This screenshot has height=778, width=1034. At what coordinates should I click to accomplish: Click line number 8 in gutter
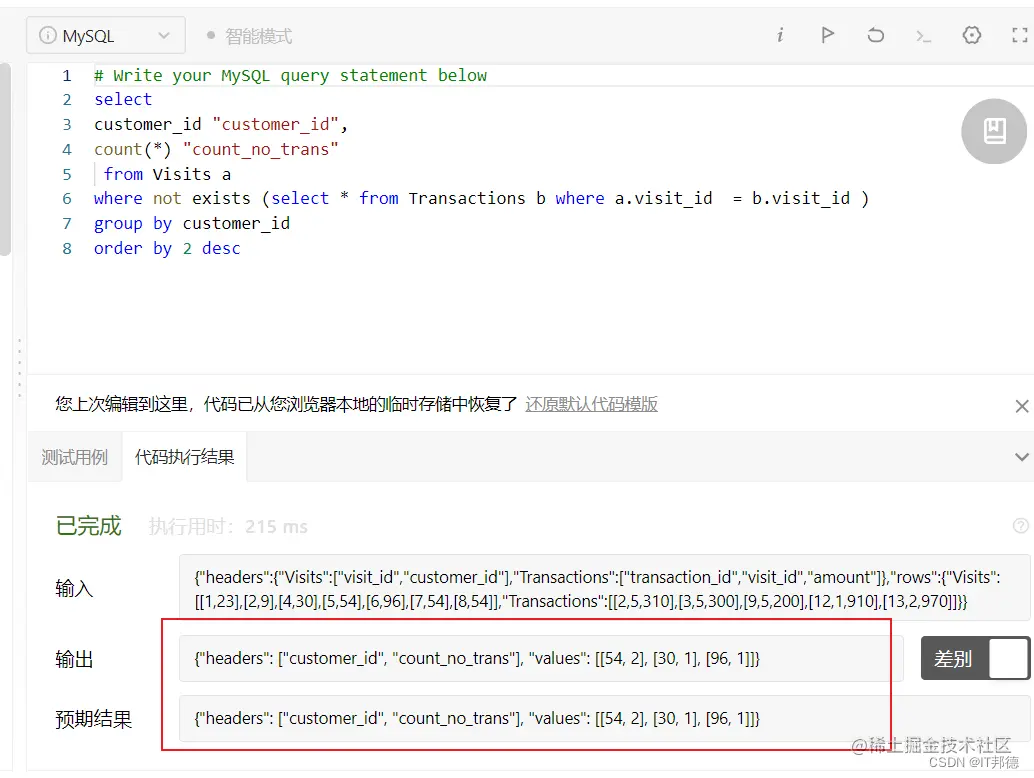pyautogui.click(x=67, y=249)
